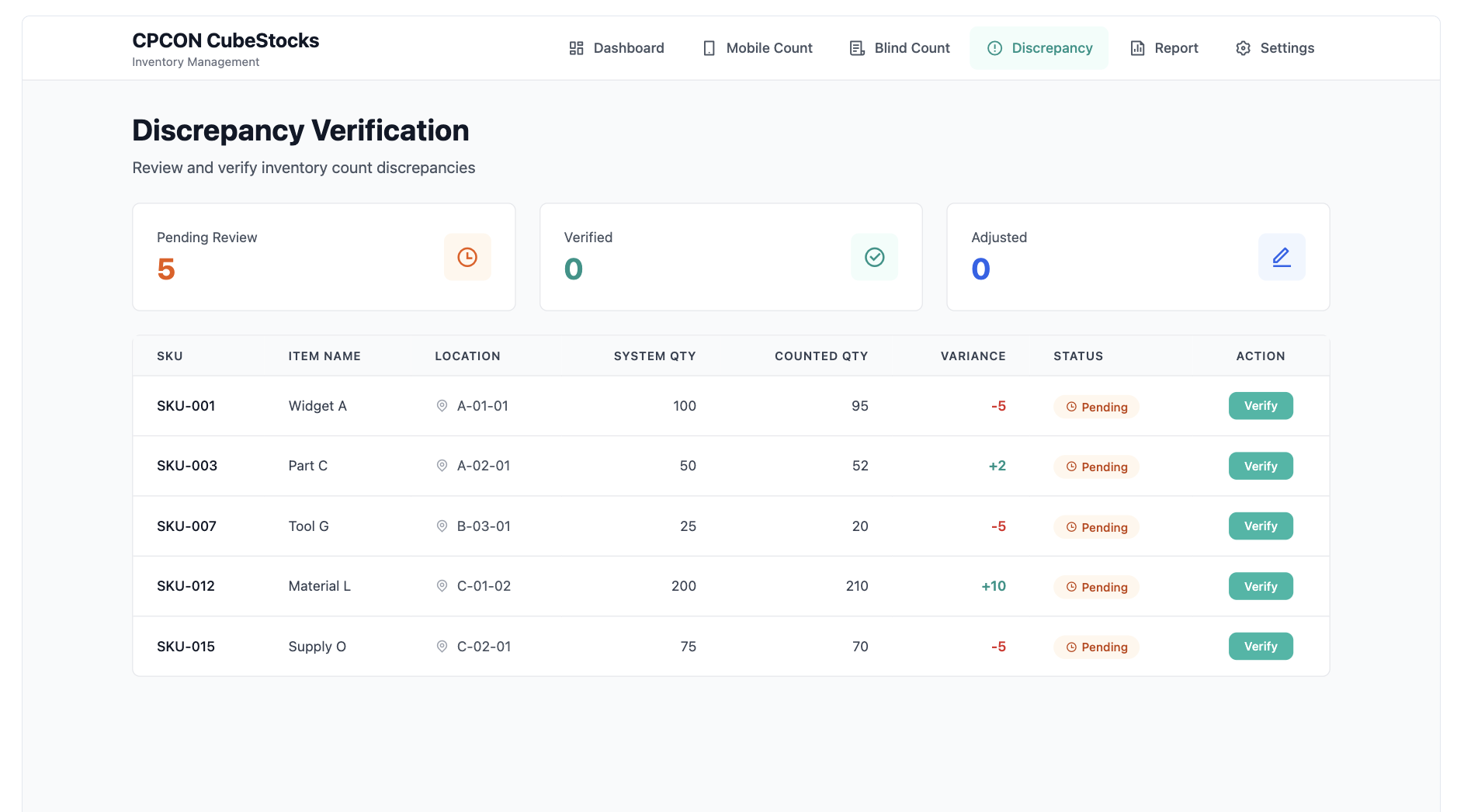This screenshot has width=1464, height=812.
Task: Select the Mobile Count phone icon
Action: point(708,47)
